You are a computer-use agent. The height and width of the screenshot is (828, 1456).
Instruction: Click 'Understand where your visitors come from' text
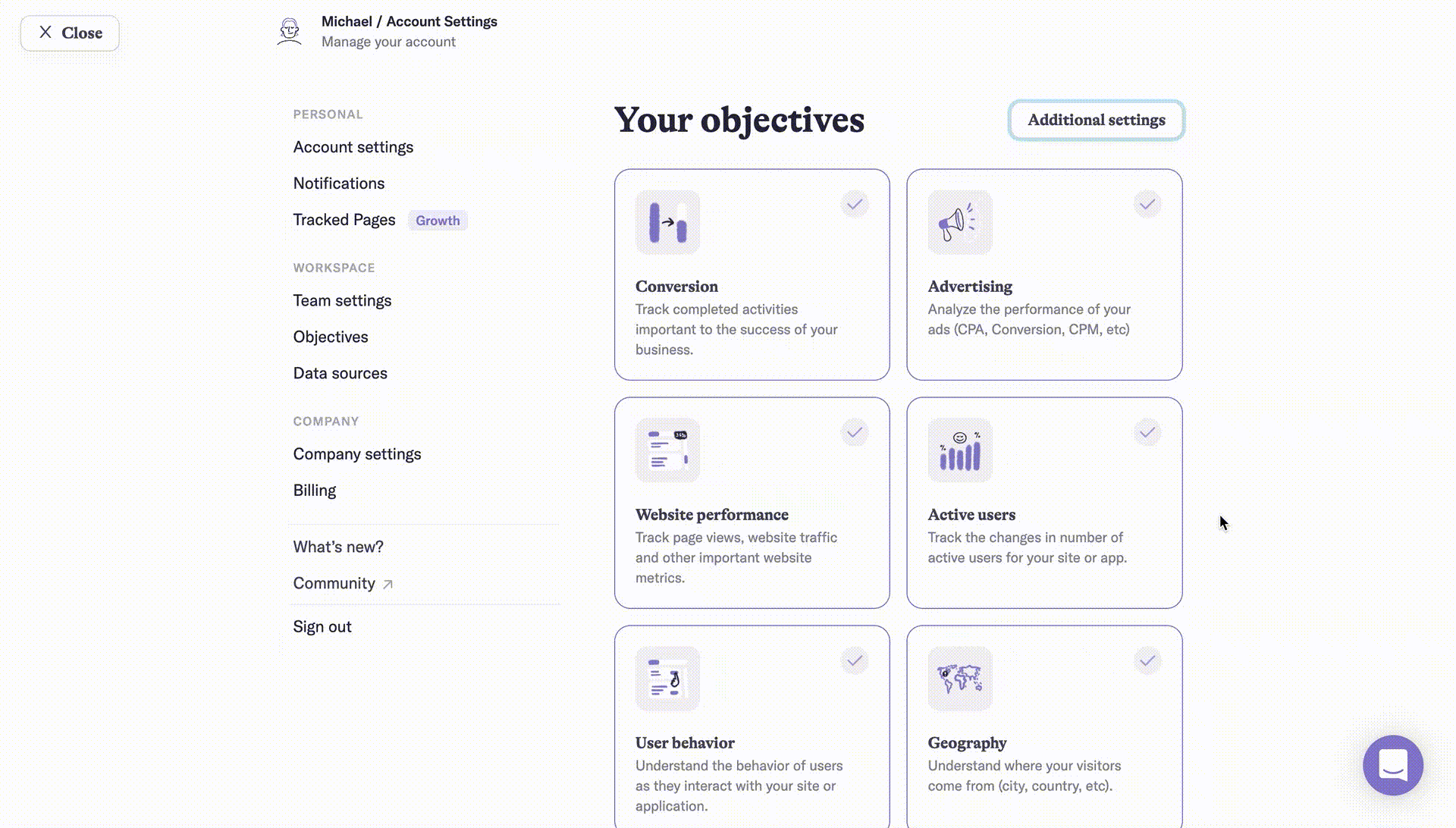[x=1024, y=776]
